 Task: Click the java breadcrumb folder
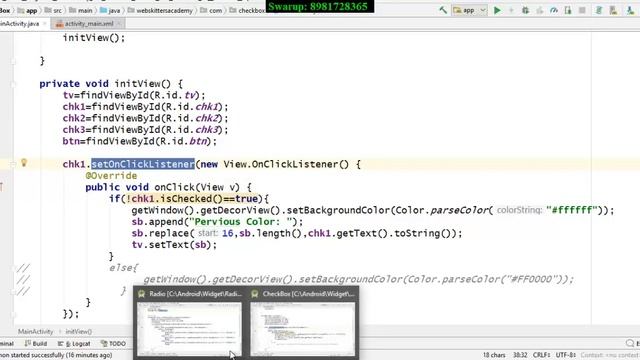click(x=110, y=10)
